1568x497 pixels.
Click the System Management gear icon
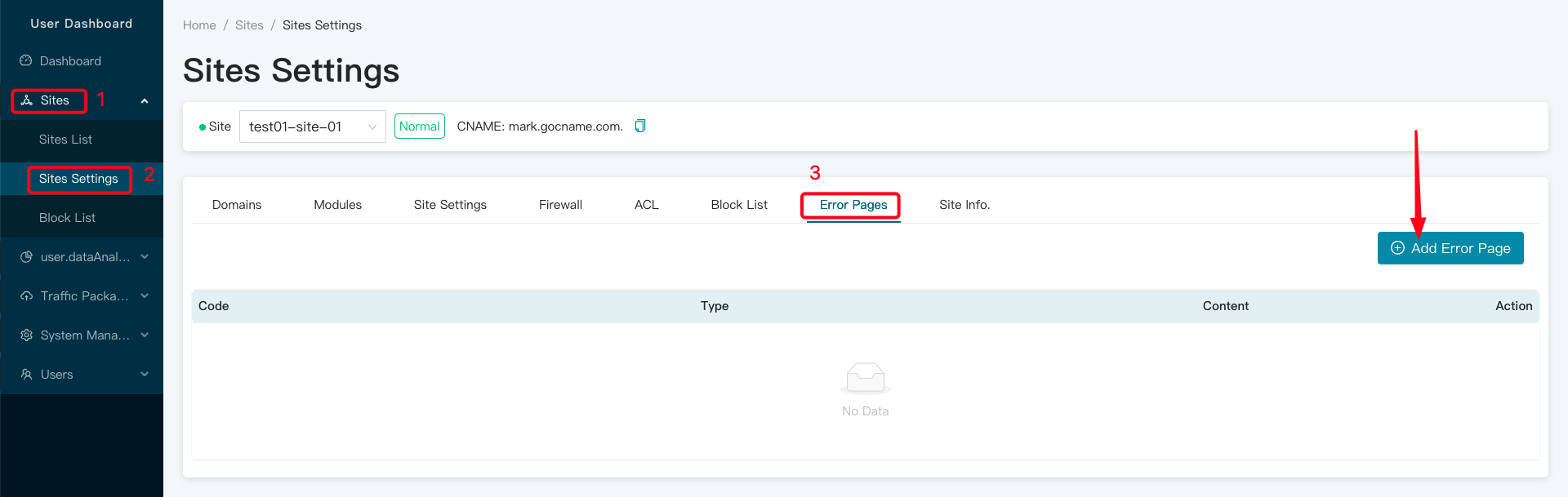click(26, 335)
